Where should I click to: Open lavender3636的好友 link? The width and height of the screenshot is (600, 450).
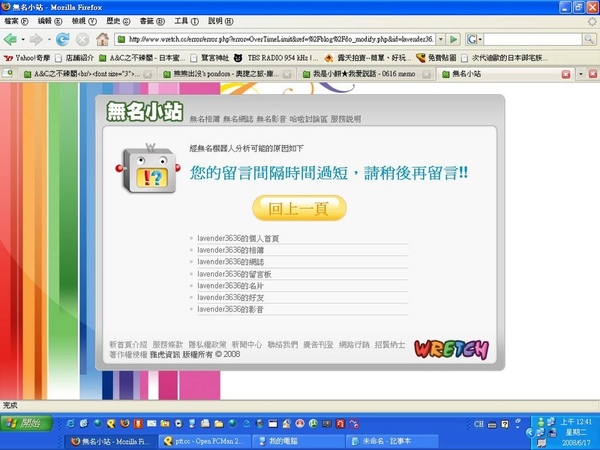[230, 298]
